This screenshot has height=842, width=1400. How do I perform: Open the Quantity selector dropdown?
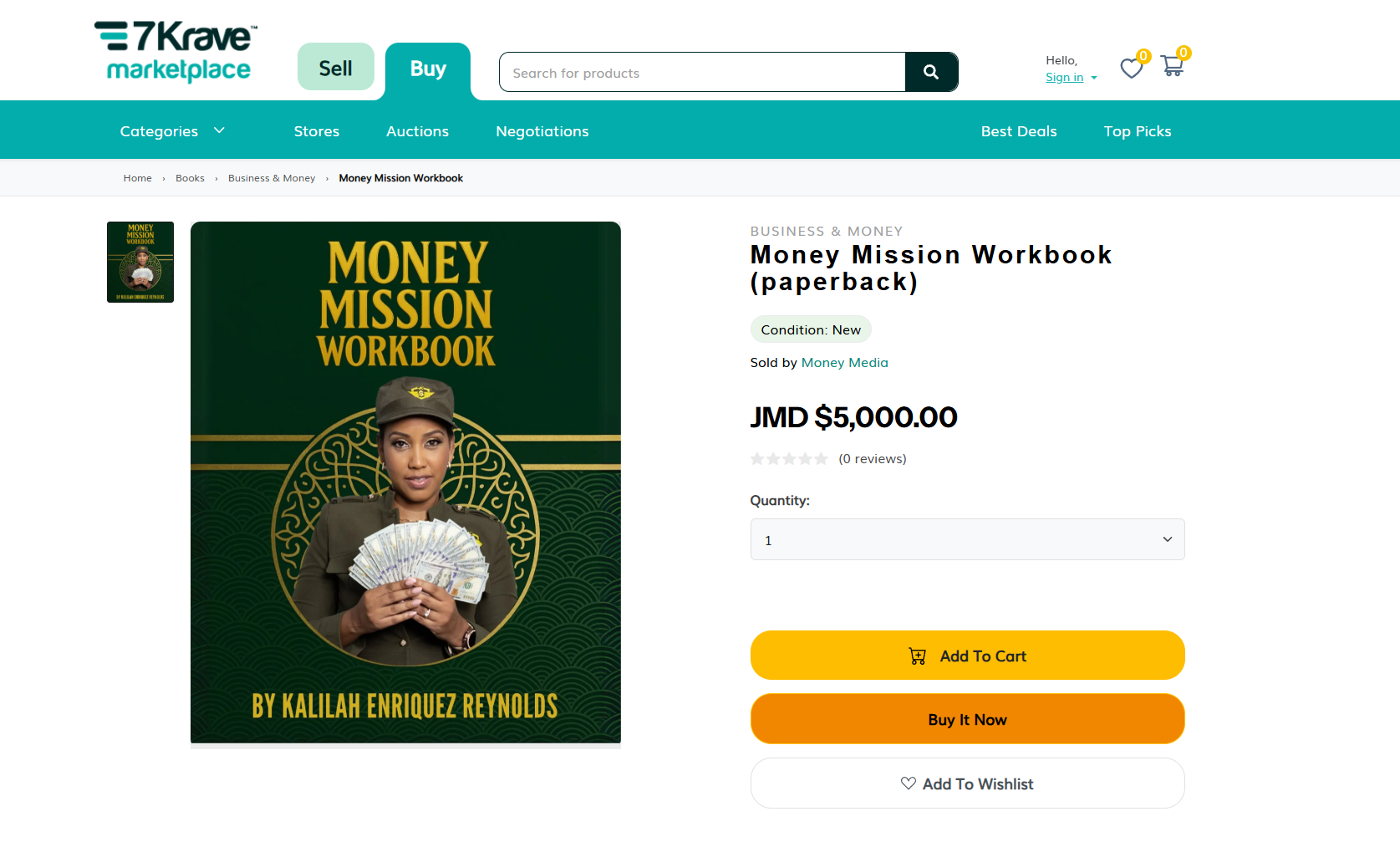[967, 539]
